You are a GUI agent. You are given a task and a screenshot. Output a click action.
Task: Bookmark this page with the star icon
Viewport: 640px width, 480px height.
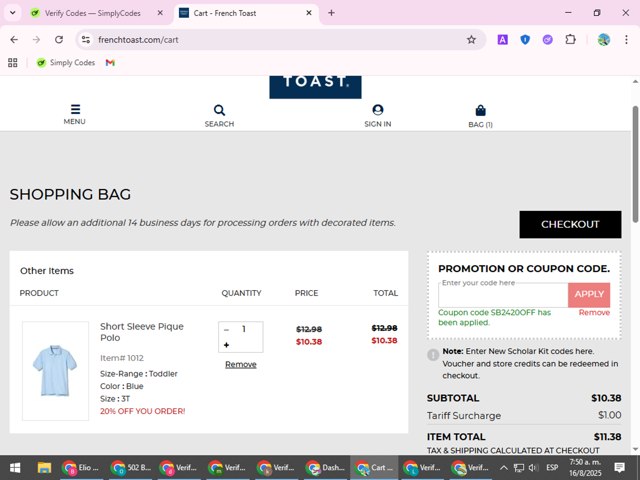tap(471, 40)
